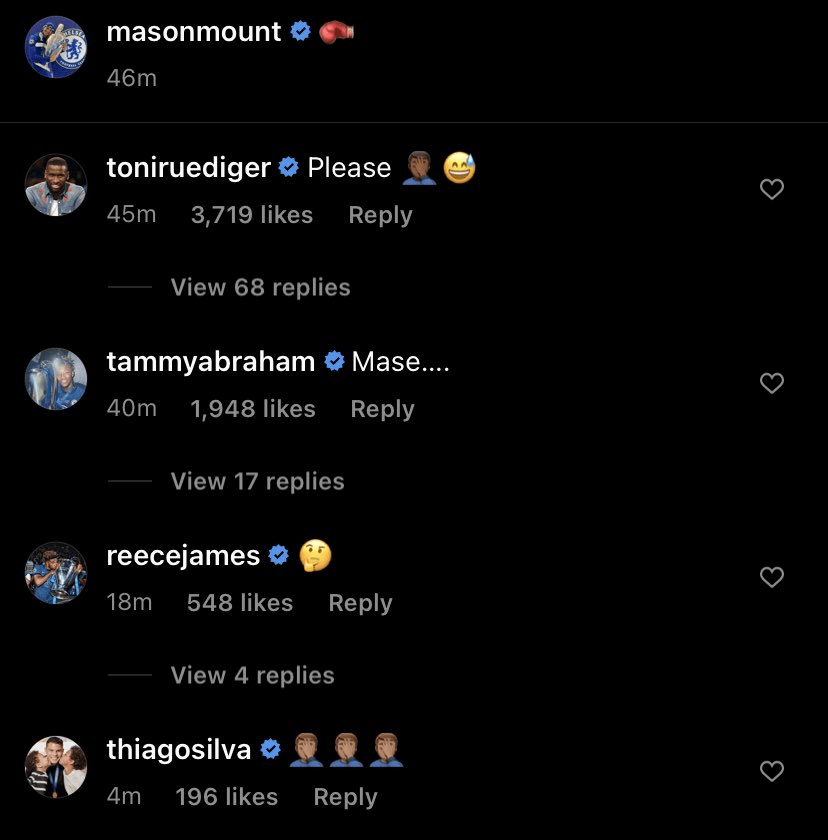828x840 pixels.
Task: Expand View 17 replies
Action: click(257, 482)
